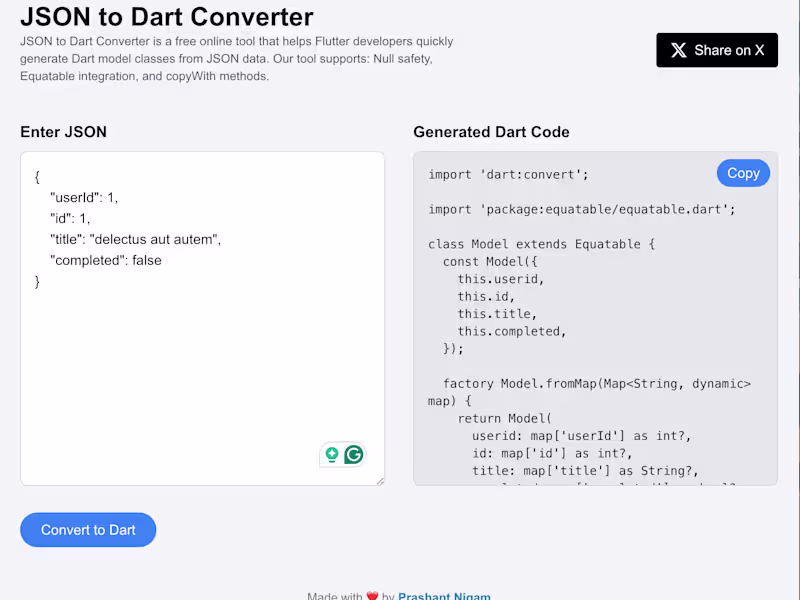Copy the generated Dart code
The height and width of the screenshot is (600, 800).
[743, 173]
